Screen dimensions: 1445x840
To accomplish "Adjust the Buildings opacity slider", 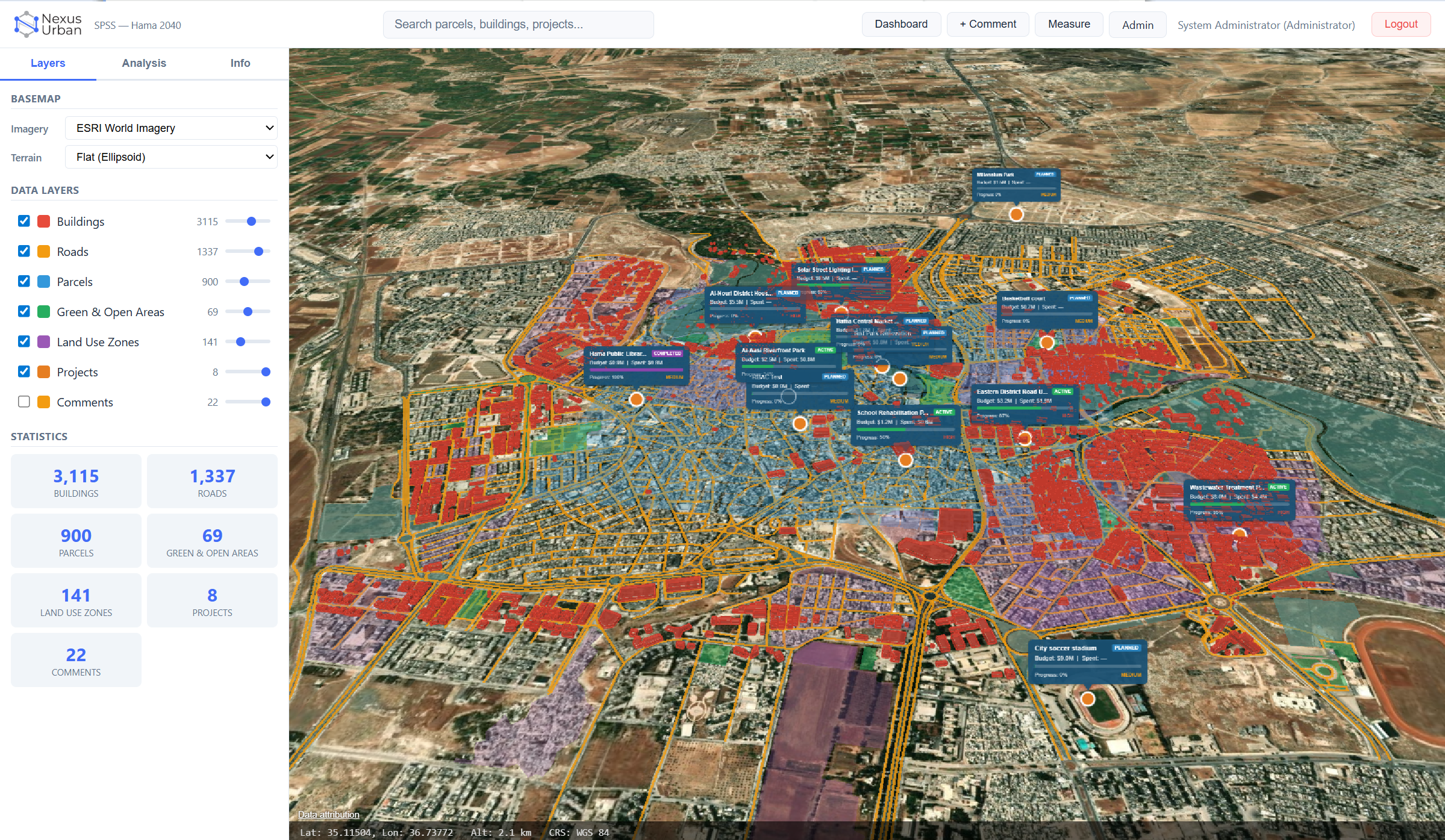I will (x=248, y=221).
